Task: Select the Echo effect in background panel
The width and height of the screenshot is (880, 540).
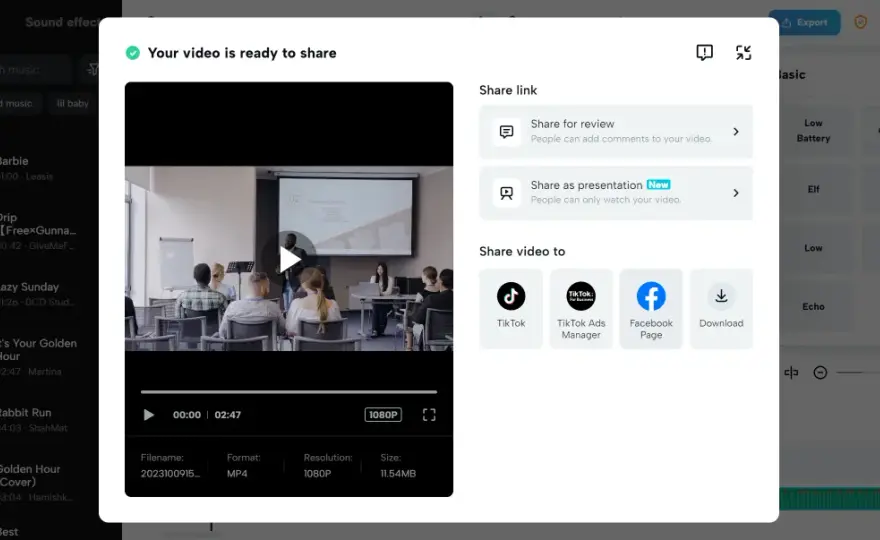Action: pos(813,306)
